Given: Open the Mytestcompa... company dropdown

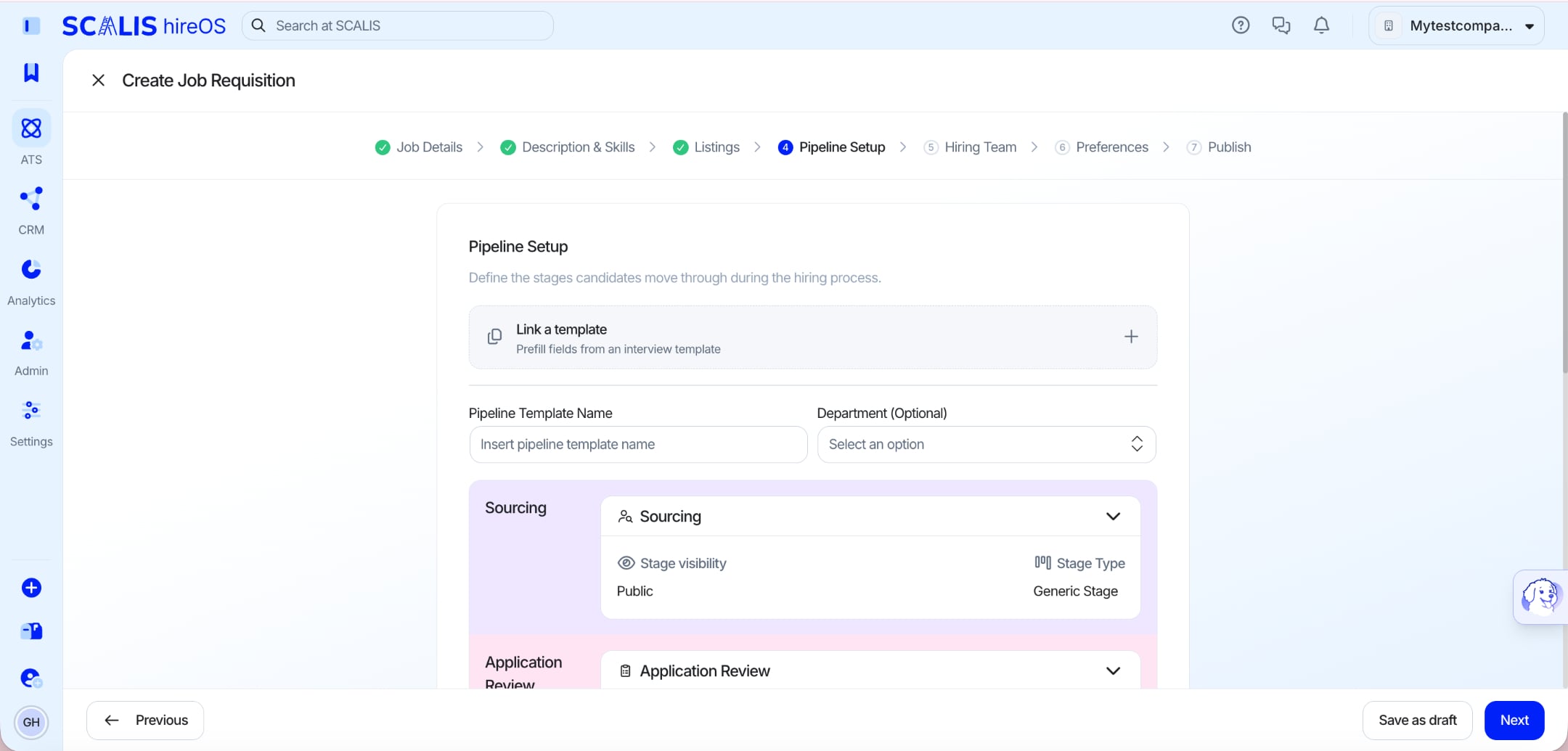Looking at the screenshot, I should click(x=1456, y=26).
